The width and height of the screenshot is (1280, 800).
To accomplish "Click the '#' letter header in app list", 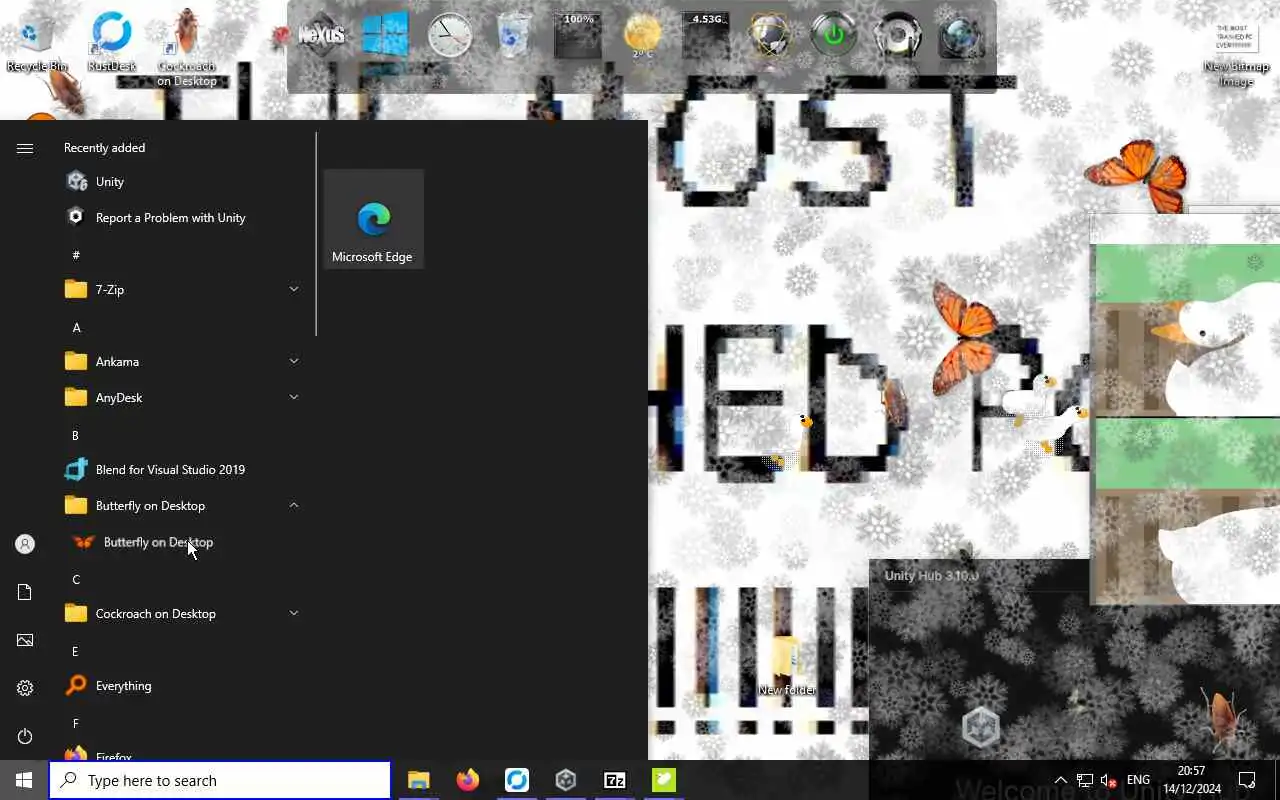I will tap(76, 255).
